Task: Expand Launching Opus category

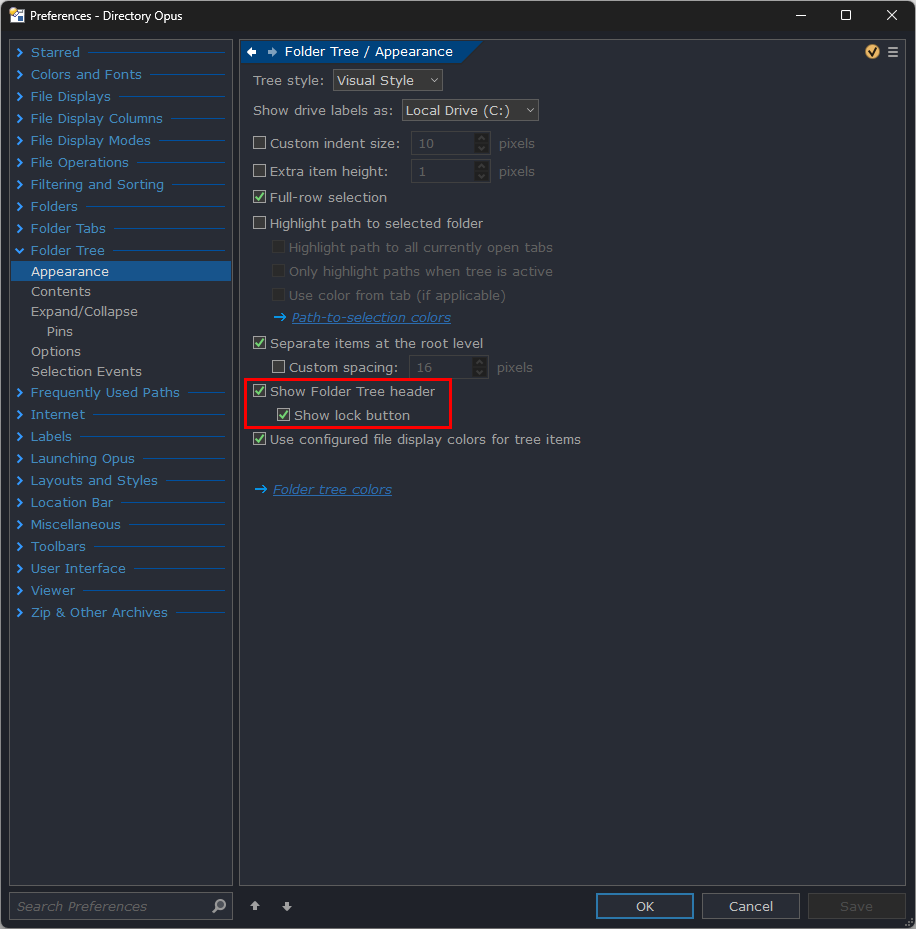Action: [20, 458]
